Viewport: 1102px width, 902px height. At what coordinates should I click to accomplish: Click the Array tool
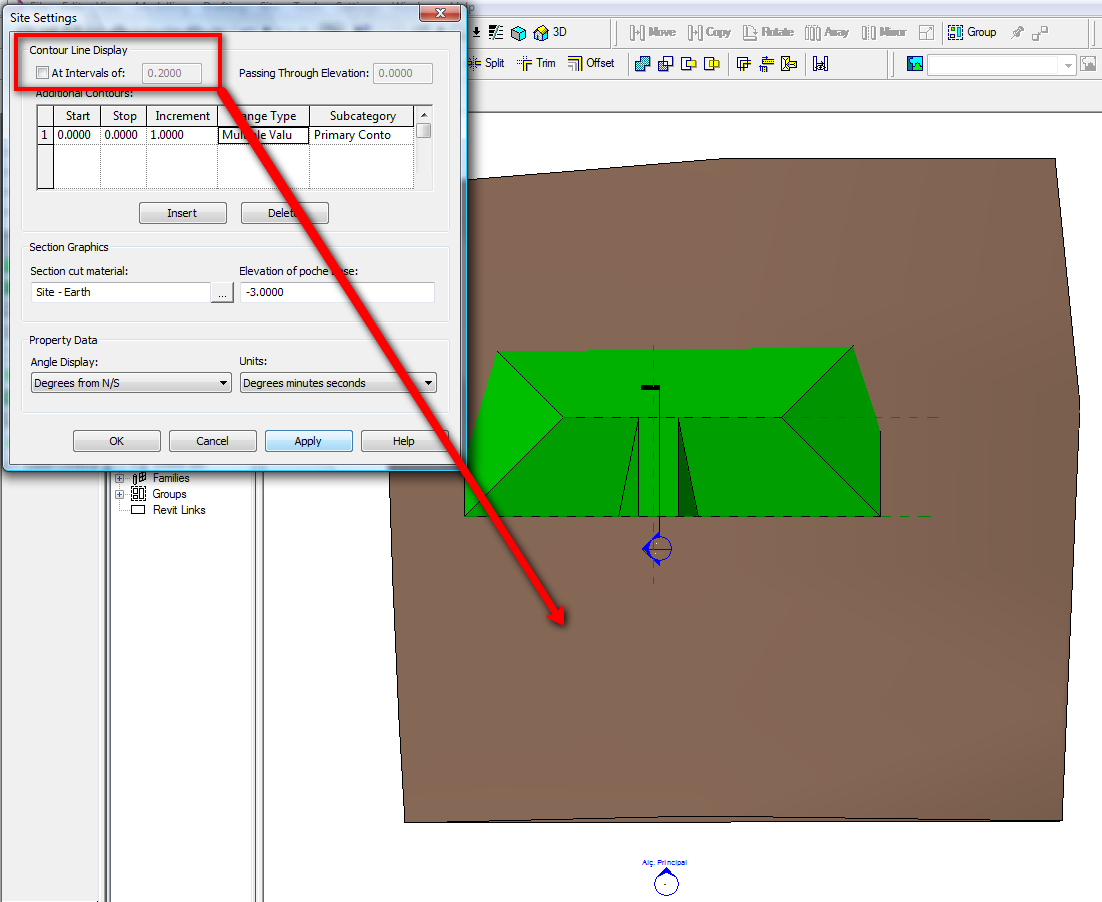coord(826,32)
